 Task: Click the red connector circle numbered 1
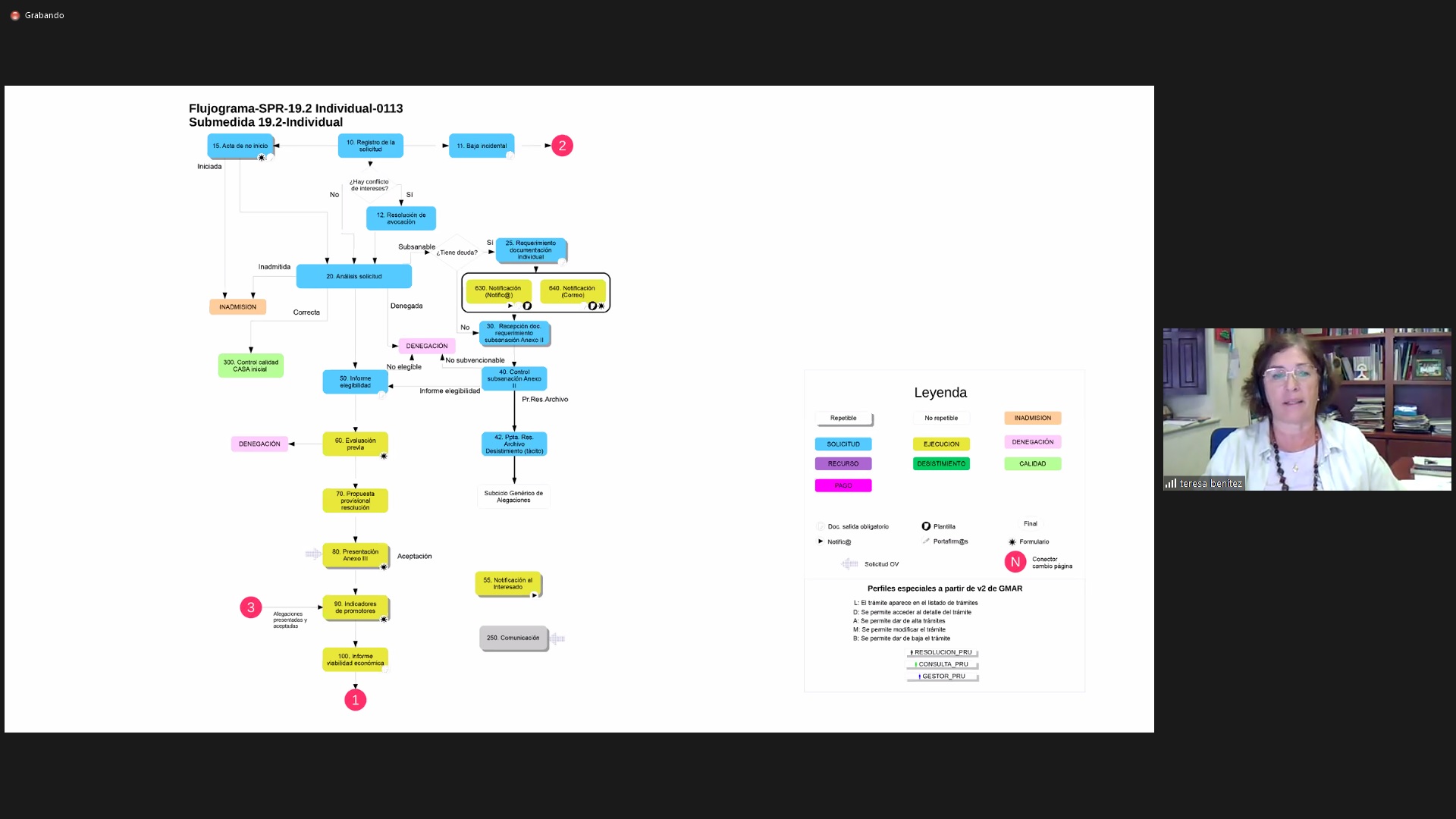[355, 700]
